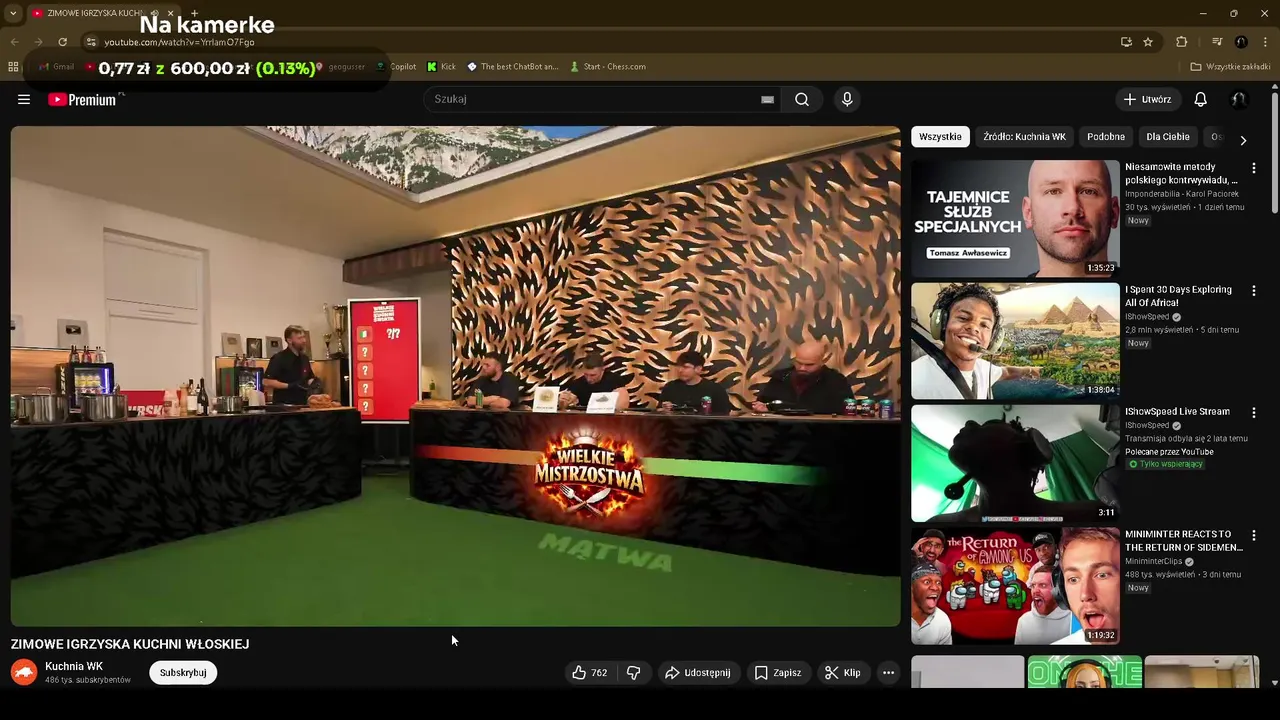Click the main video player
The height and width of the screenshot is (720, 1280).
(455, 376)
